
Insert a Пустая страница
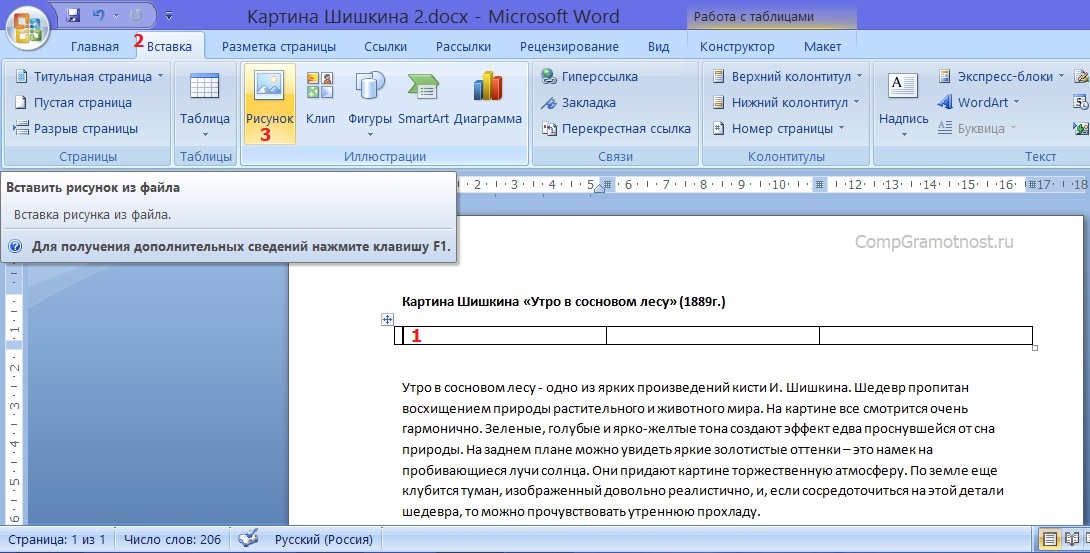pyautogui.click(x=73, y=103)
